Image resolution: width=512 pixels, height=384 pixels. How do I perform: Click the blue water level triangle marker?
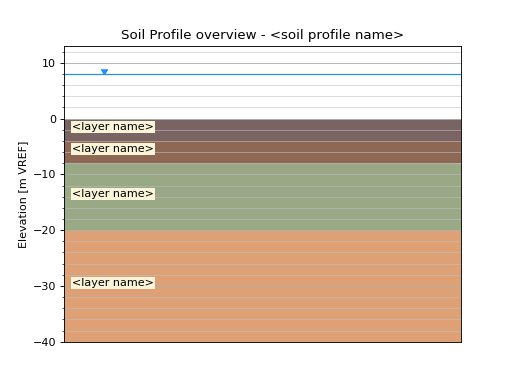pos(104,72)
